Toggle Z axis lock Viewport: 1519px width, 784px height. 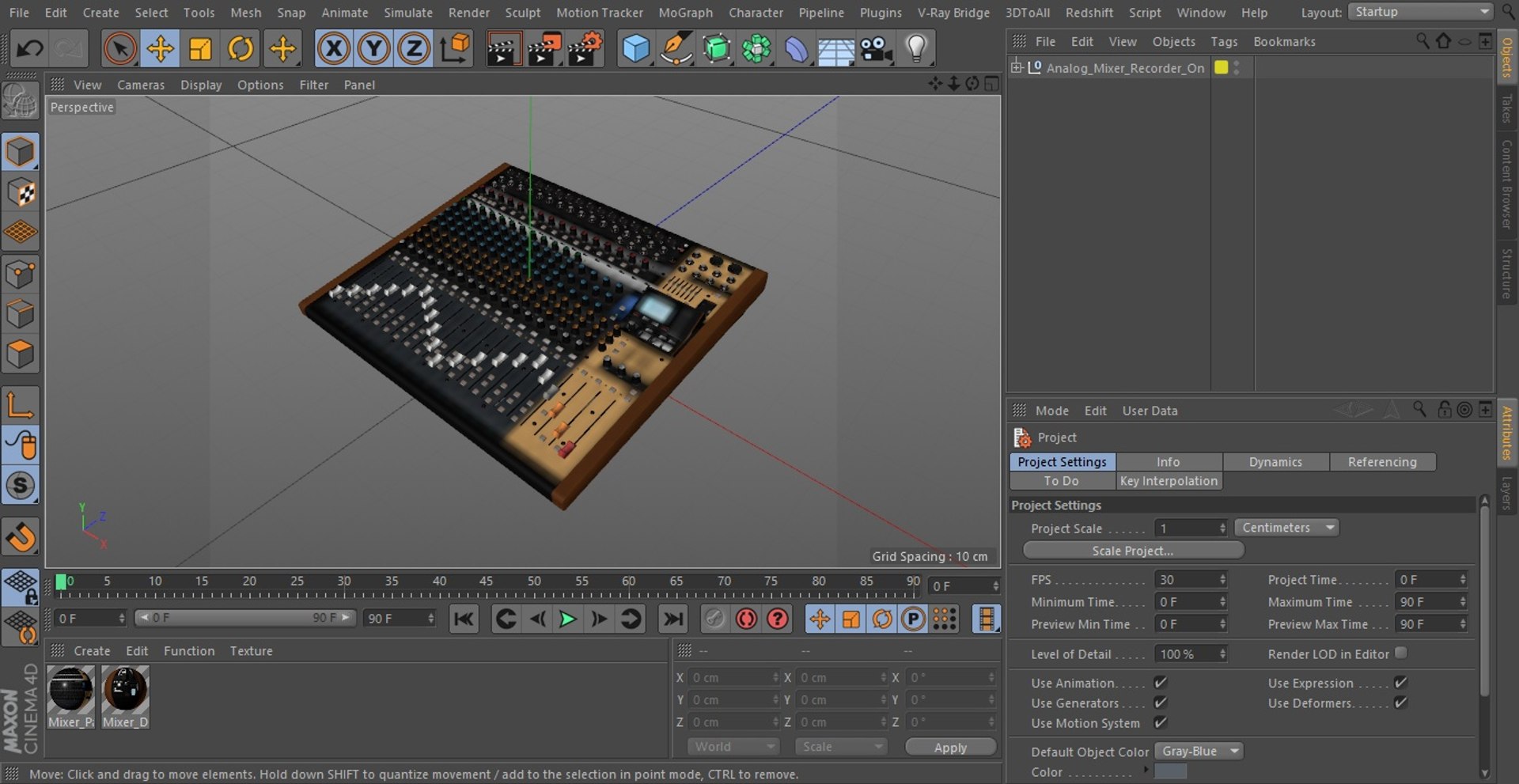[414, 49]
